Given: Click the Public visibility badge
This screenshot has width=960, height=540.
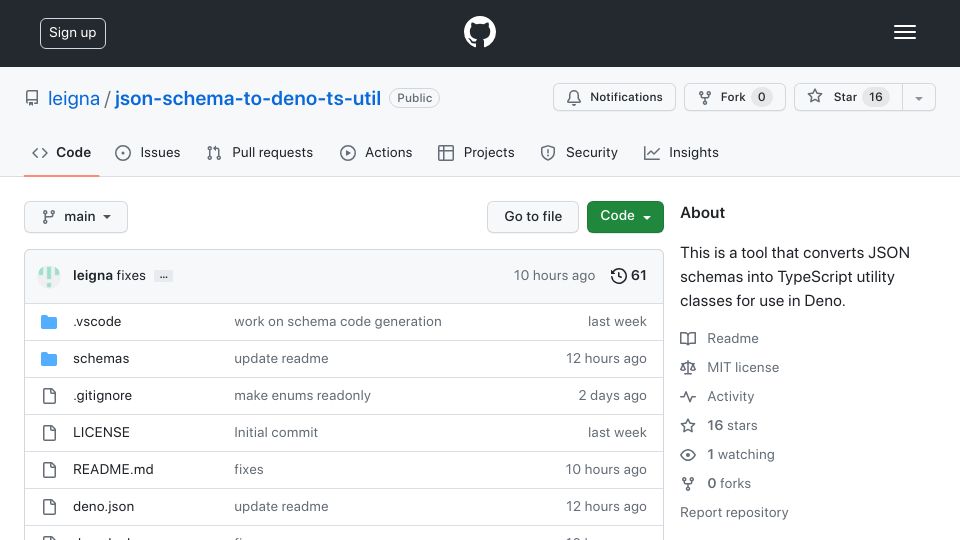Looking at the screenshot, I should point(414,98).
